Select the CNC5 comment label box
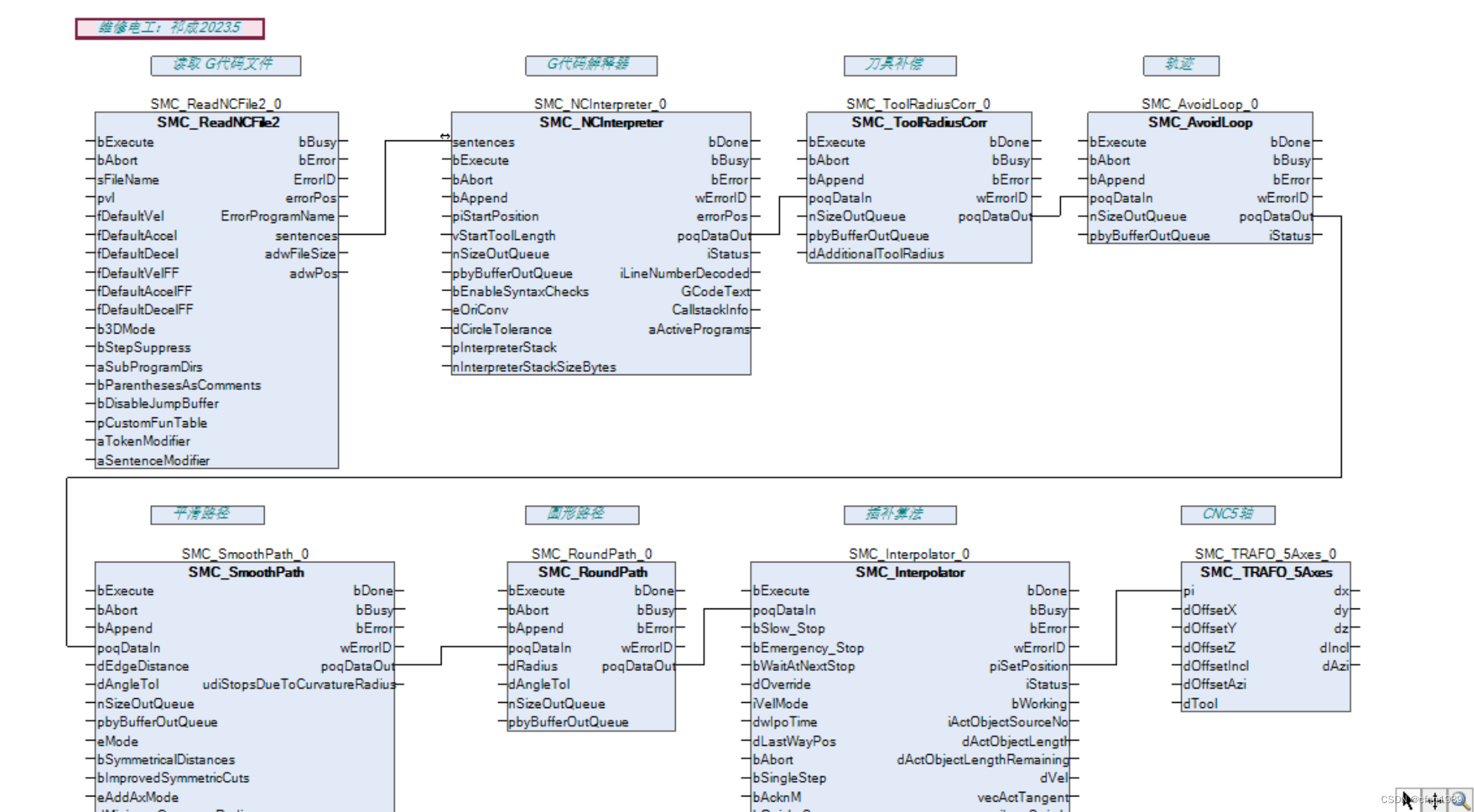This screenshot has height=812, width=1474. click(1227, 514)
